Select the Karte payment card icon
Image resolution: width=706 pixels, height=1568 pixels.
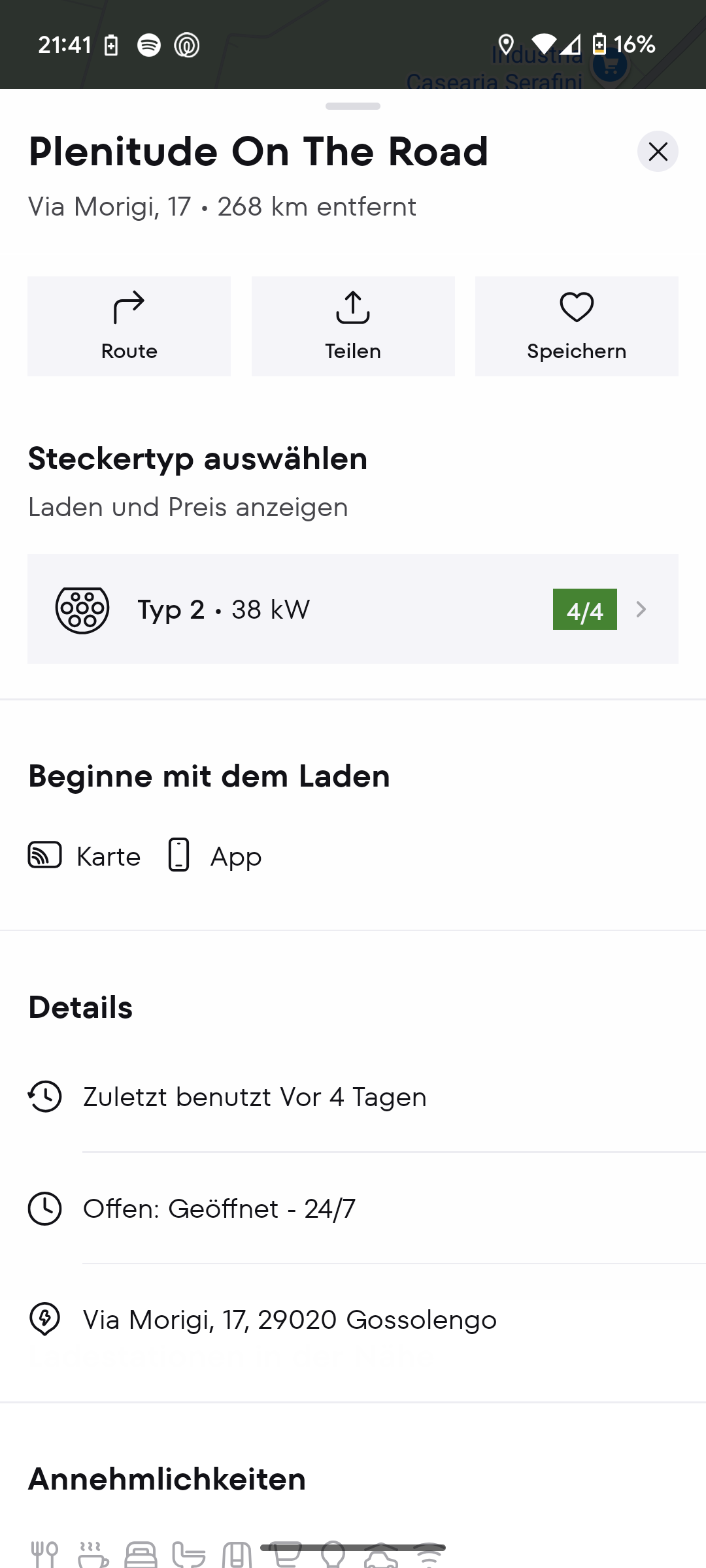(x=44, y=855)
